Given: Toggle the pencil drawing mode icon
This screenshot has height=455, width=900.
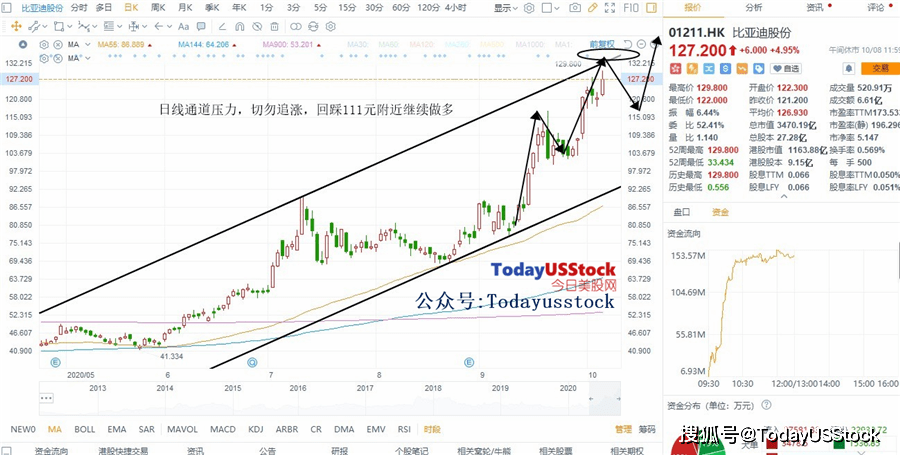Looking at the screenshot, I should click(592, 8).
